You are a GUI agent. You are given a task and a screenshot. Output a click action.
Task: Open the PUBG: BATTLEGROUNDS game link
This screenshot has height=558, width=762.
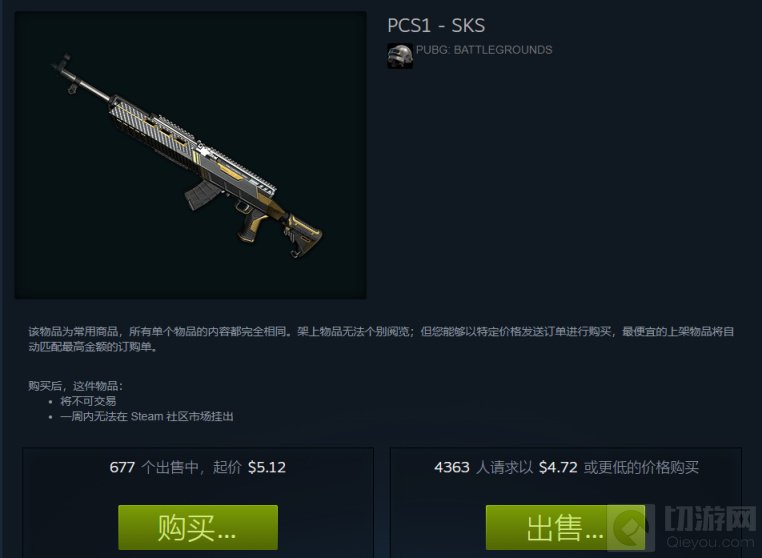(484, 50)
